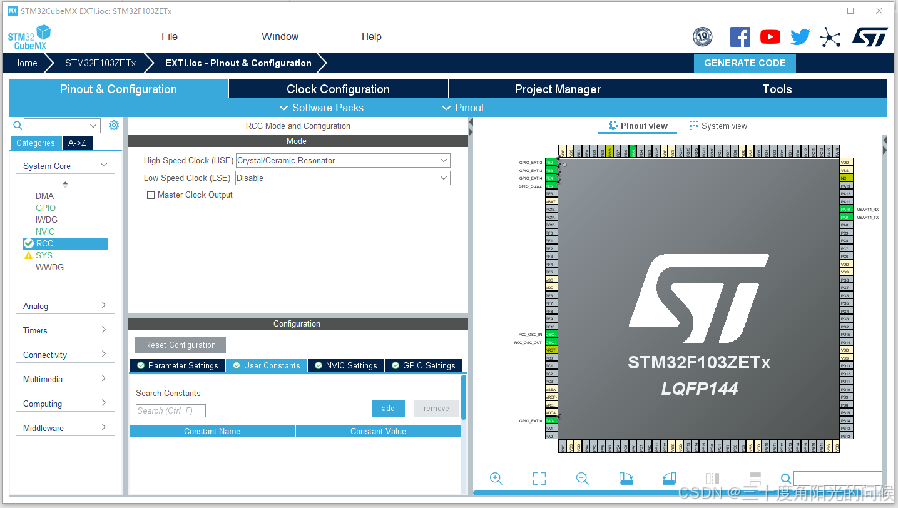Open User Constants tab
This screenshot has width=898, height=508.
pyautogui.click(x=267, y=365)
